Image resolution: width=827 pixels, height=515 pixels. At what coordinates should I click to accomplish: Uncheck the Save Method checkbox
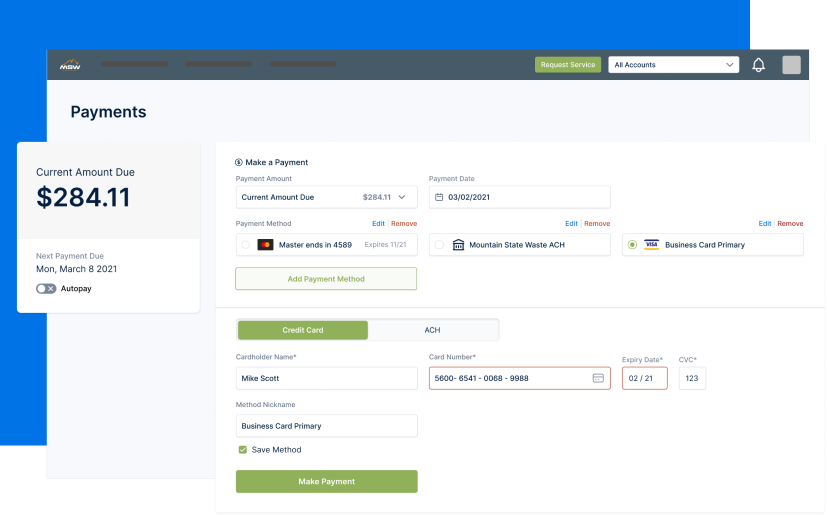point(243,450)
